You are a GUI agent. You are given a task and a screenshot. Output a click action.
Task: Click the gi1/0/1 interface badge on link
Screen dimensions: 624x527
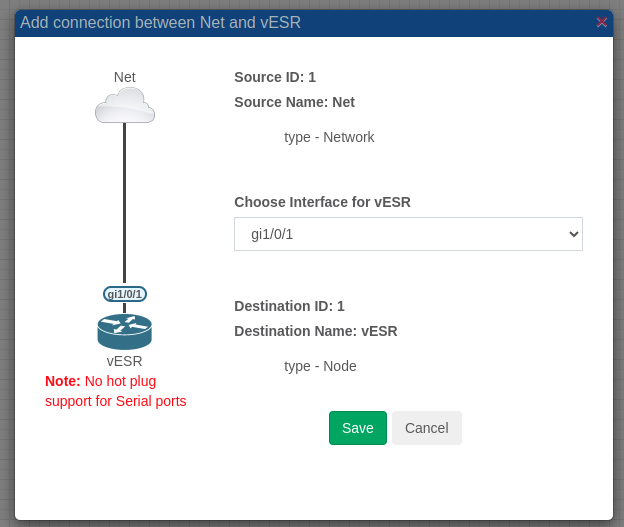[x=125, y=294]
